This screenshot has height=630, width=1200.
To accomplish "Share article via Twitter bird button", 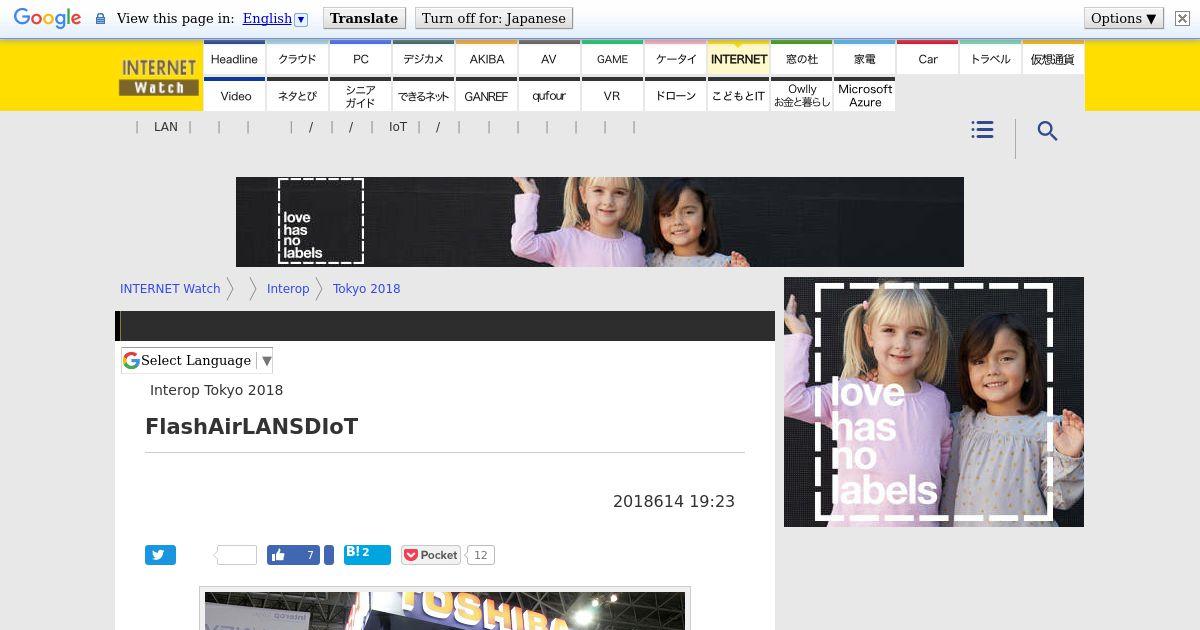I will (x=160, y=555).
